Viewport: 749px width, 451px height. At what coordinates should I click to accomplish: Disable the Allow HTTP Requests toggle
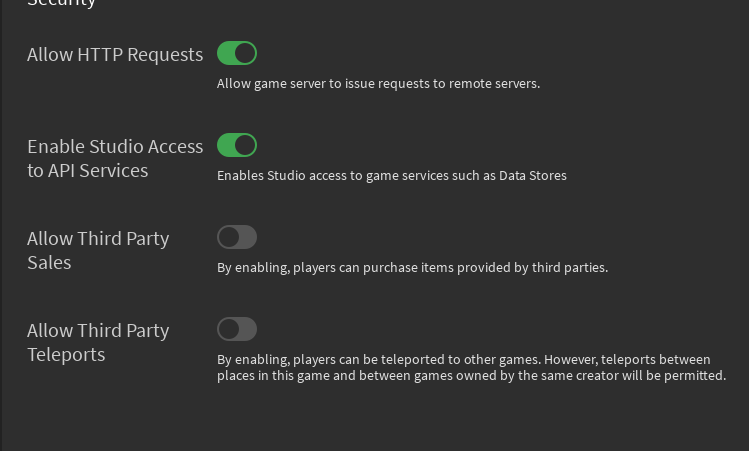coord(237,53)
